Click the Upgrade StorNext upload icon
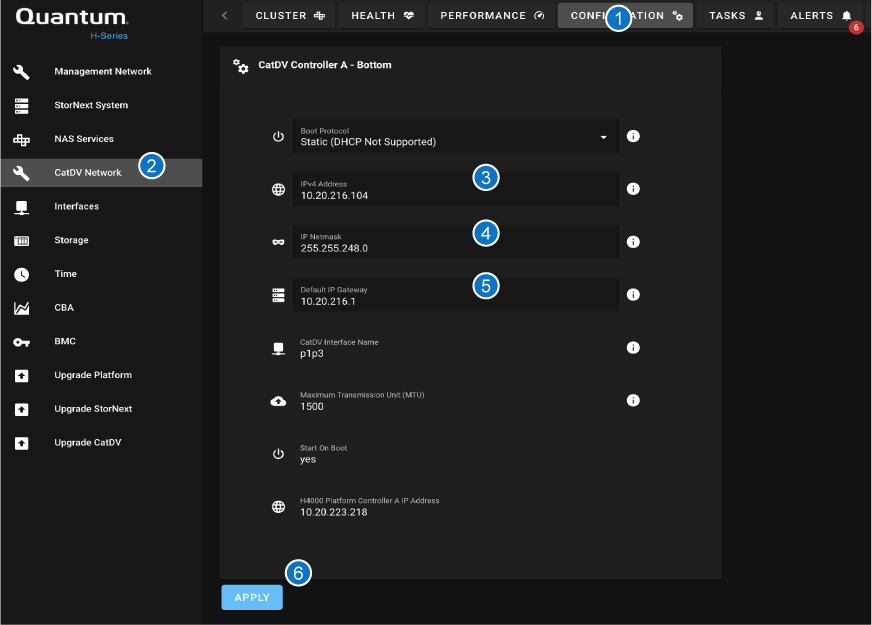 click(x=21, y=409)
